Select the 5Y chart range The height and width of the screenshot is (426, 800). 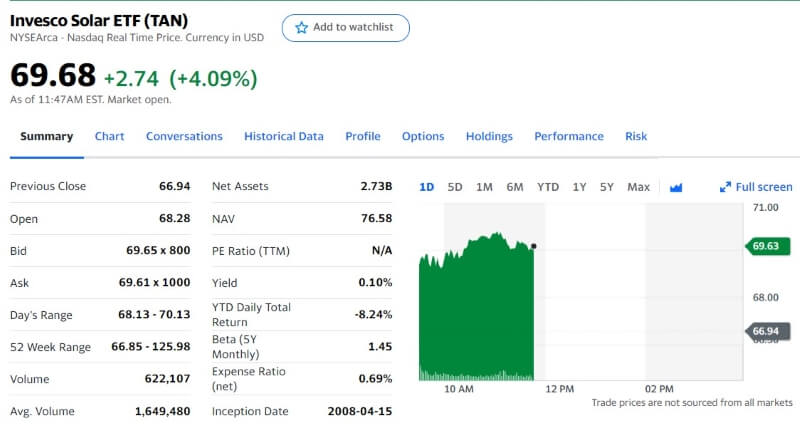(x=607, y=187)
